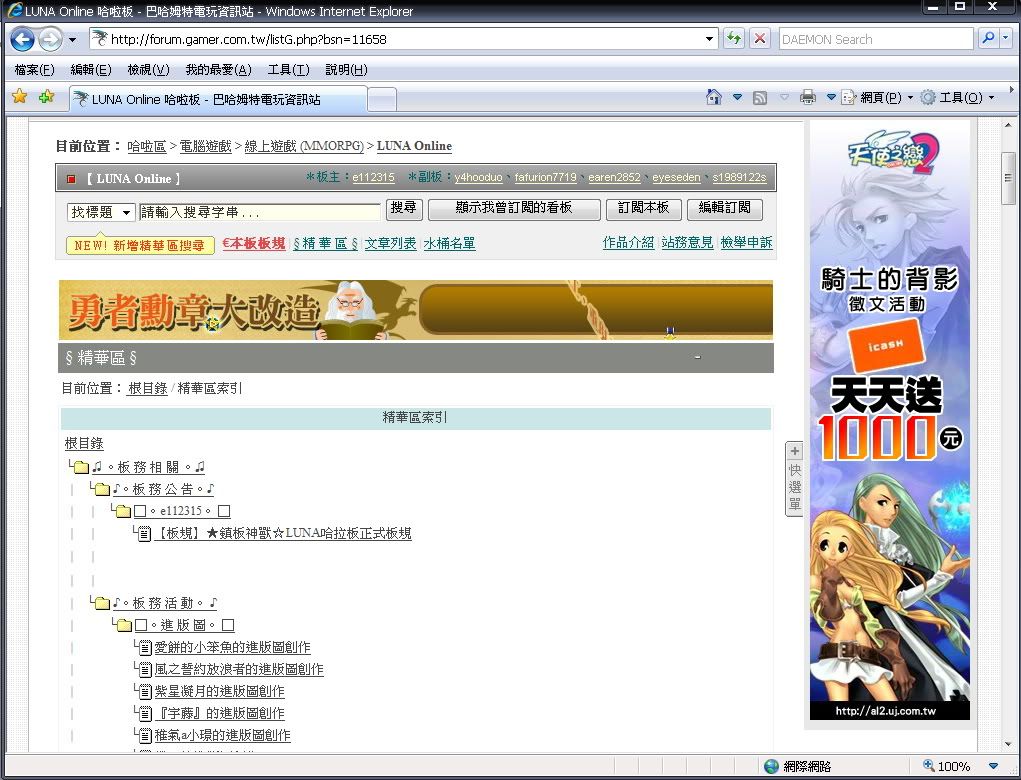Image resolution: width=1021 pixels, height=780 pixels.
Task: Click the Home icon in command bar
Action: click(714, 97)
